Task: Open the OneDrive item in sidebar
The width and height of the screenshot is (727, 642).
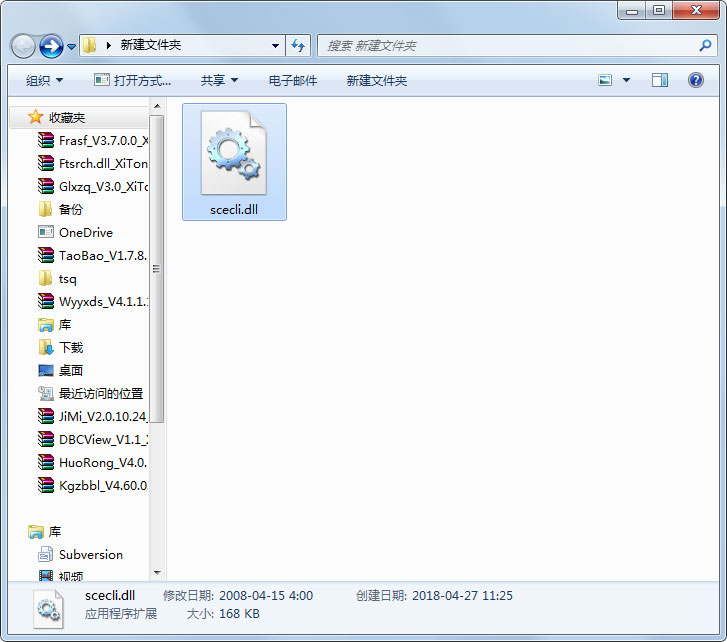Action: tap(85, 232)
